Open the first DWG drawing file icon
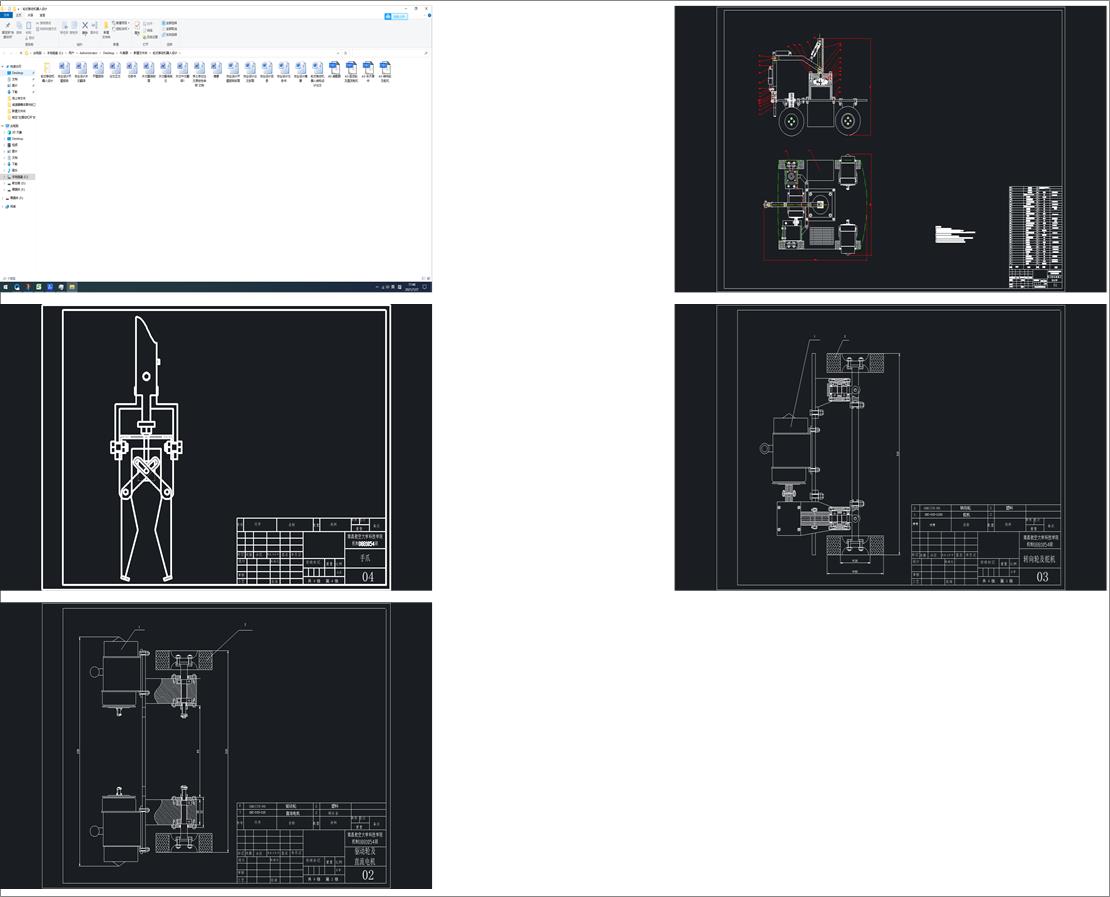The image size is (1110, 897). [334, 68]
